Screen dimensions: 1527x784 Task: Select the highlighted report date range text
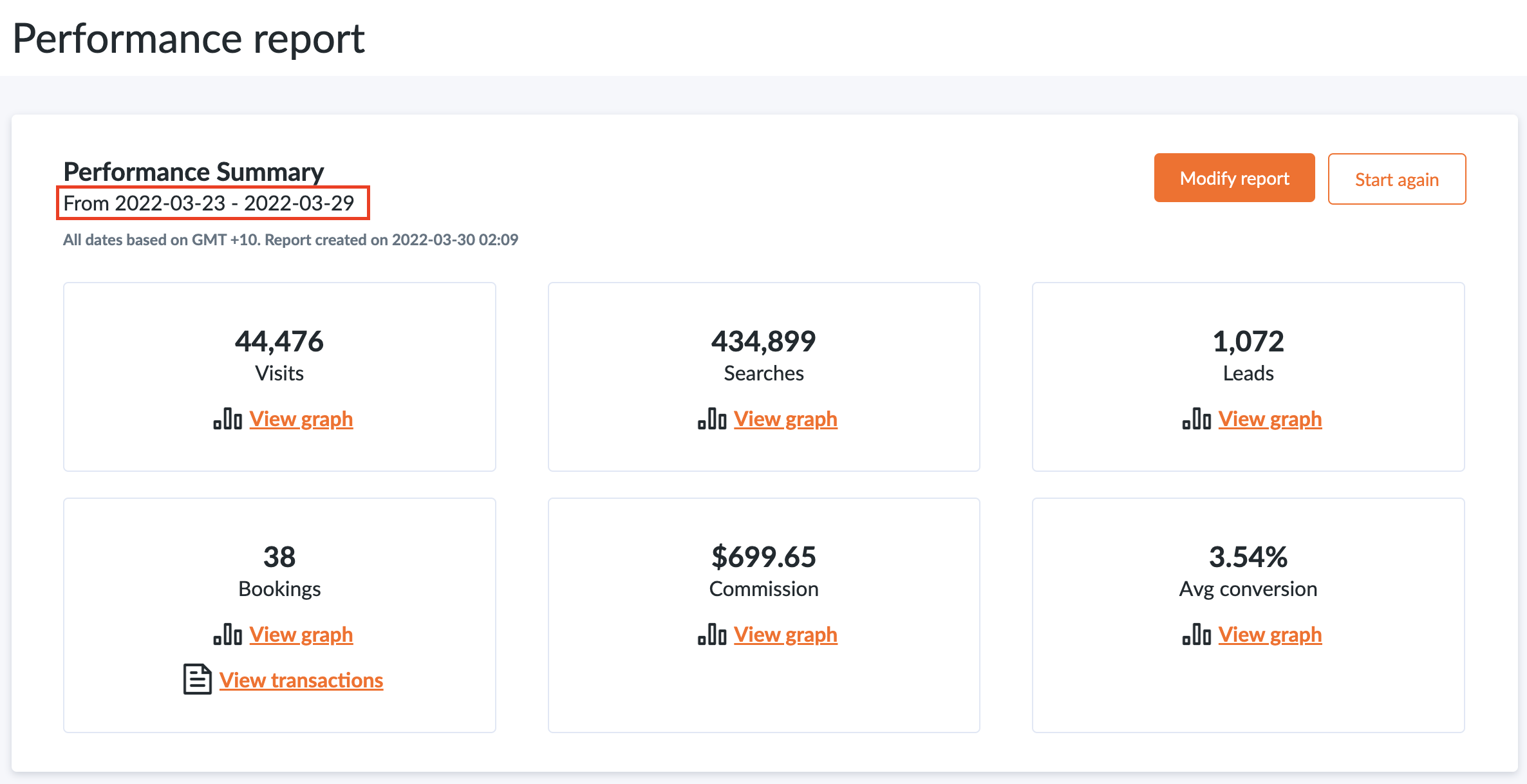[209, 203]
